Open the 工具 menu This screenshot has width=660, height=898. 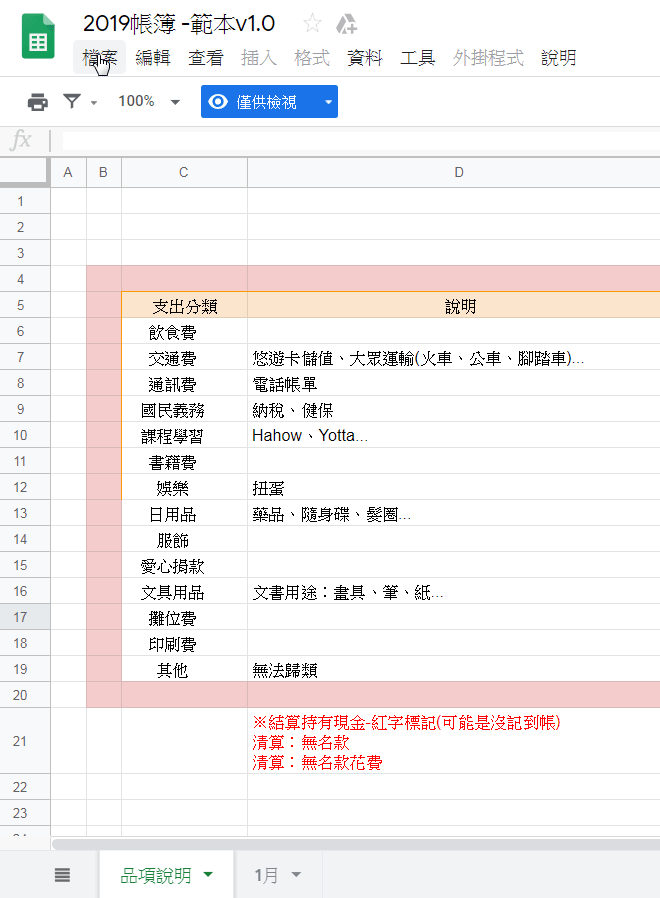click(418, 57)
